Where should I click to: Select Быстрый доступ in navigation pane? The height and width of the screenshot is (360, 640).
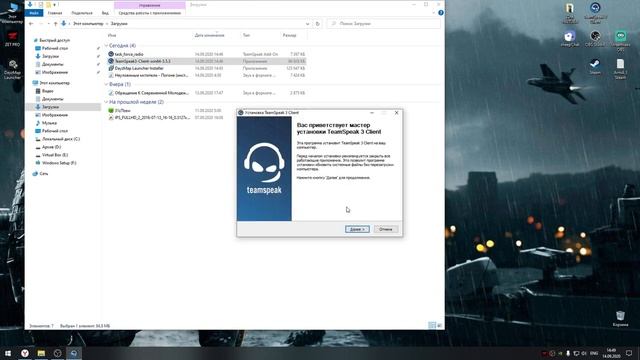pyautogui.click(x=54, y=40)
